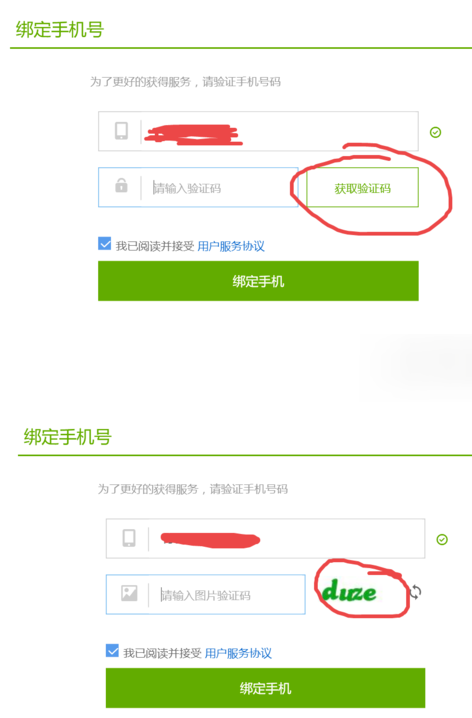The image size is (472, 718).
Task: Click the phone icon in the top form
Action: coord(121,131)
